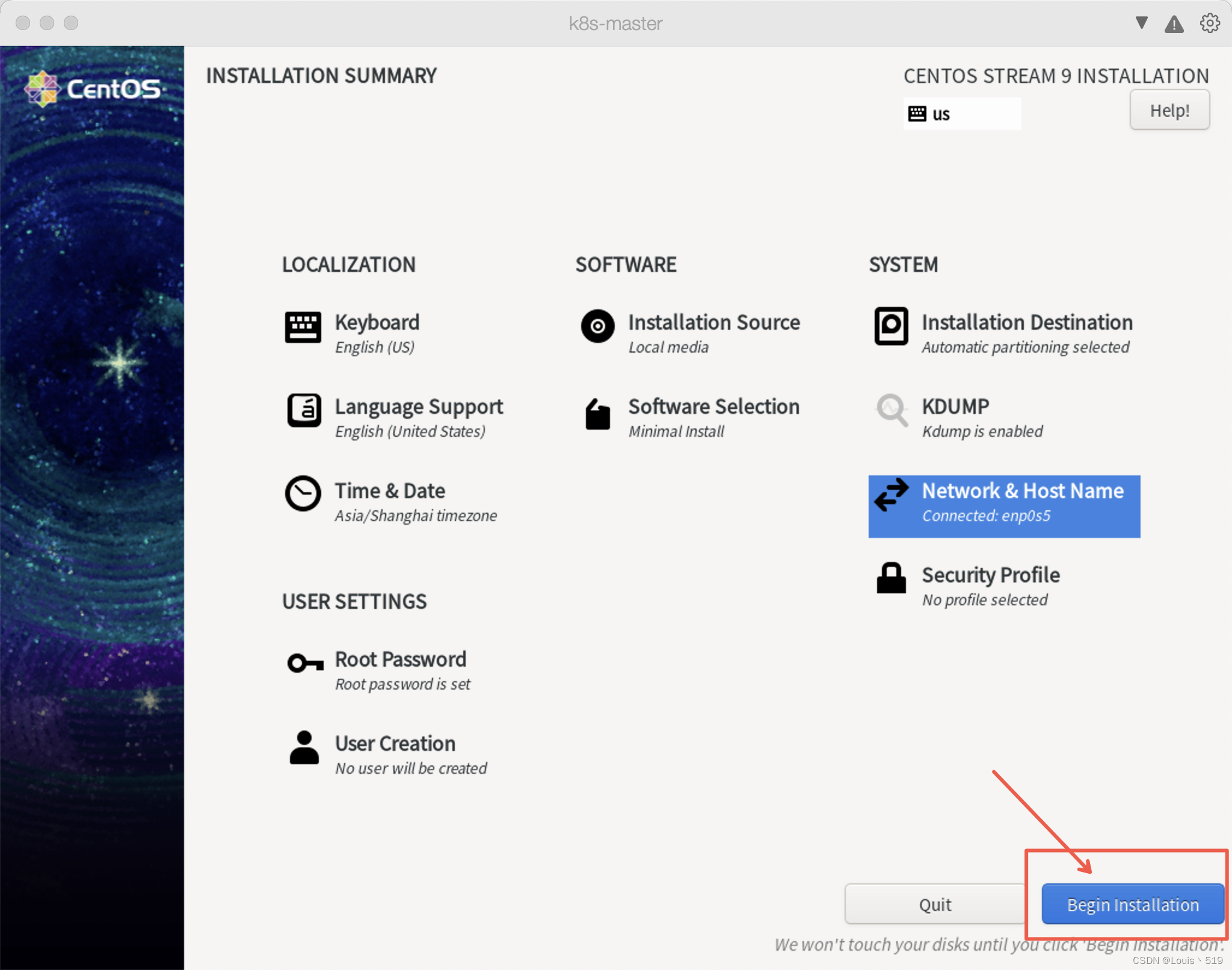
Task: Click 'Local media' text
Action: (668, 347)
